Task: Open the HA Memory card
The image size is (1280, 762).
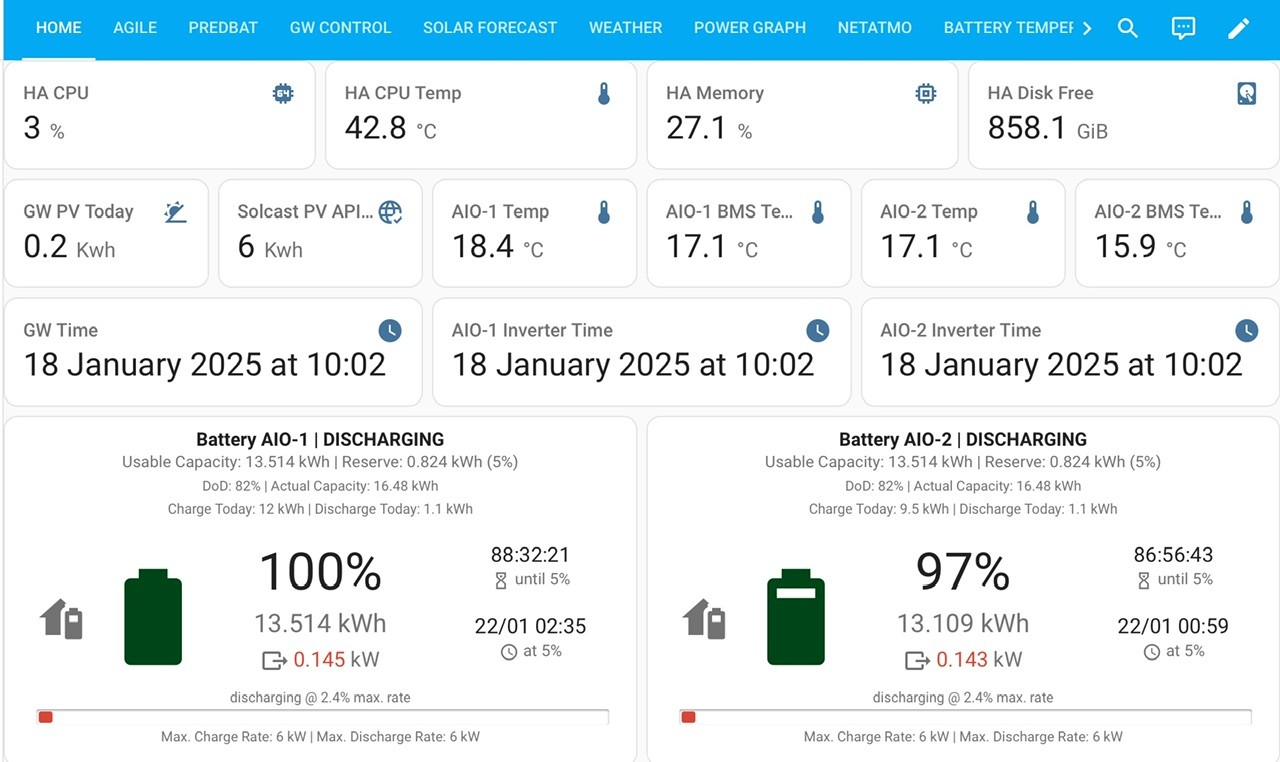Action: (802, 115)
